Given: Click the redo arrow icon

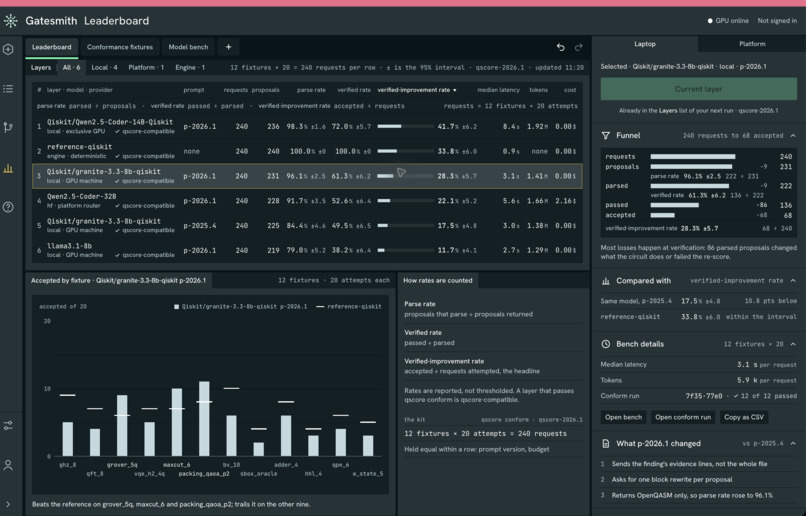Looking at the screenshot, I should click(x=579, y=47).
